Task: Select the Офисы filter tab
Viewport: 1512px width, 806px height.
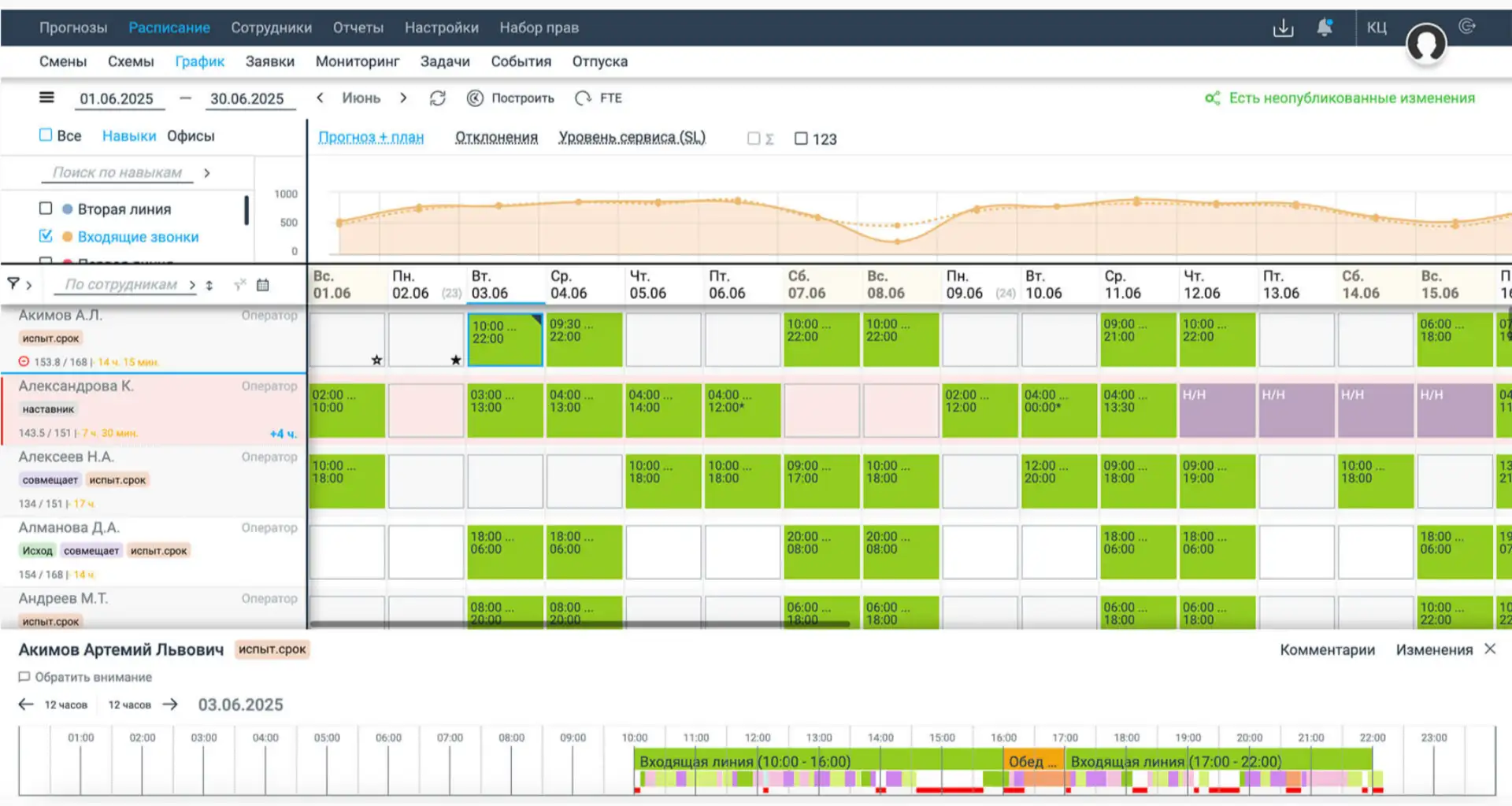Action: pos(191,135)
